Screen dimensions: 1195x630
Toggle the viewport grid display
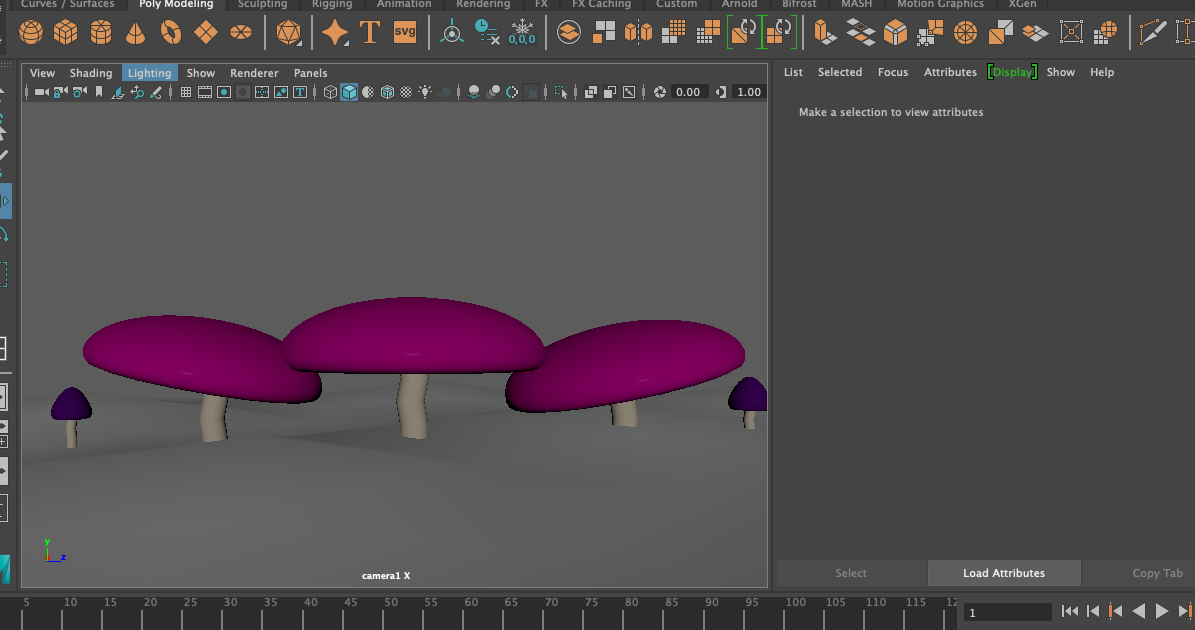tap(186, 92)
